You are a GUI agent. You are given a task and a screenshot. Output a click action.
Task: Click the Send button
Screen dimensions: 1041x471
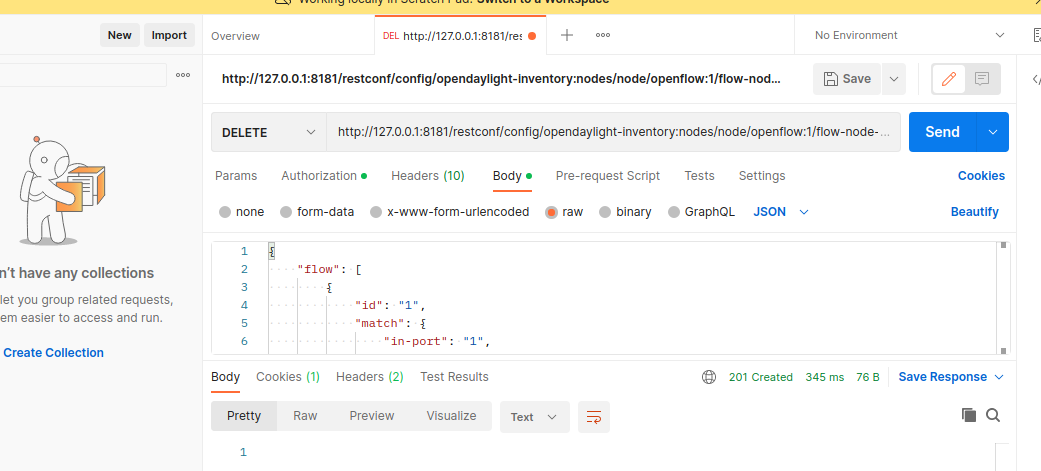pos(943,132)
